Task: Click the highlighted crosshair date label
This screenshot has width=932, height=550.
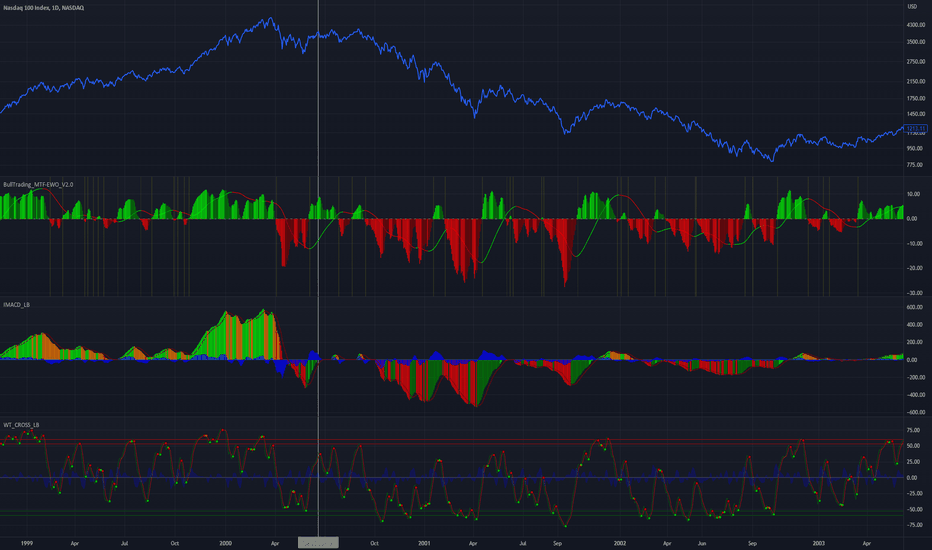Action: [318, 543]
